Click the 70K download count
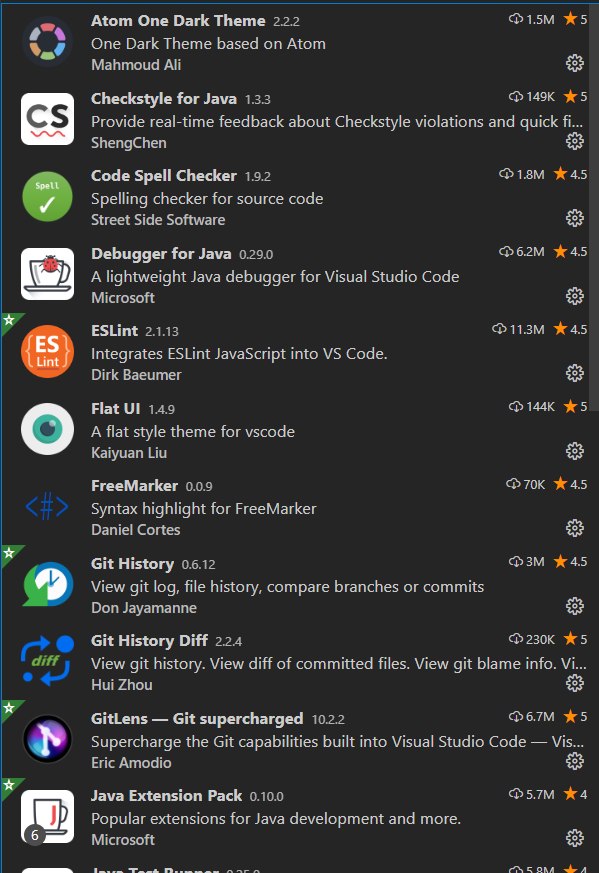This screenshot has width=599, height=873. [534, 484]
